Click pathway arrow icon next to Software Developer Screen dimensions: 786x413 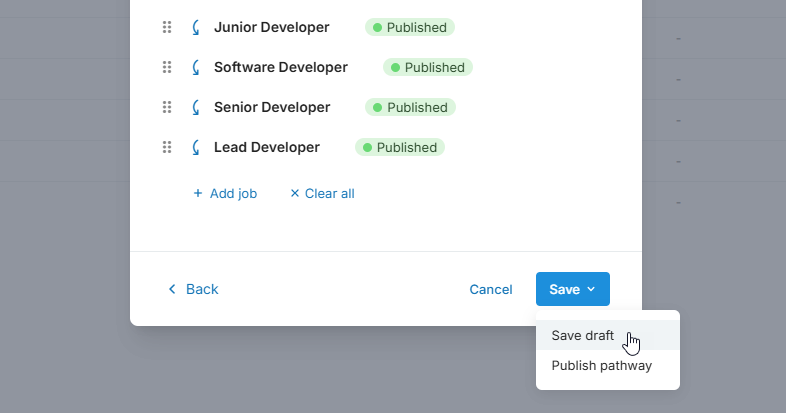click(x=196, y=68)
